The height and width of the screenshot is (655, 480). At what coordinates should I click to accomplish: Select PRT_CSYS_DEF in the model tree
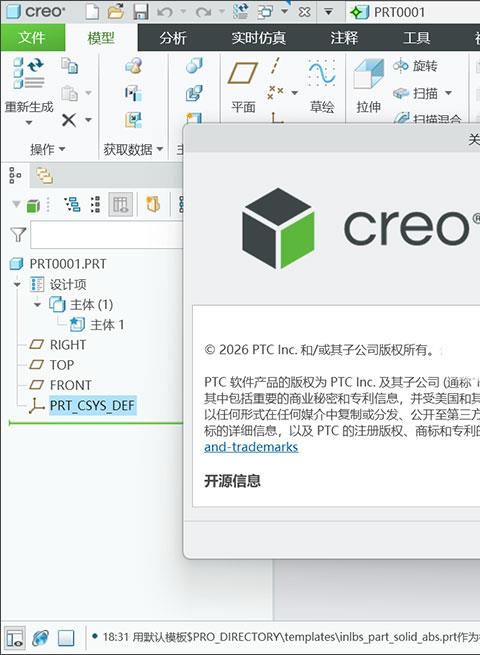[92, 405]
